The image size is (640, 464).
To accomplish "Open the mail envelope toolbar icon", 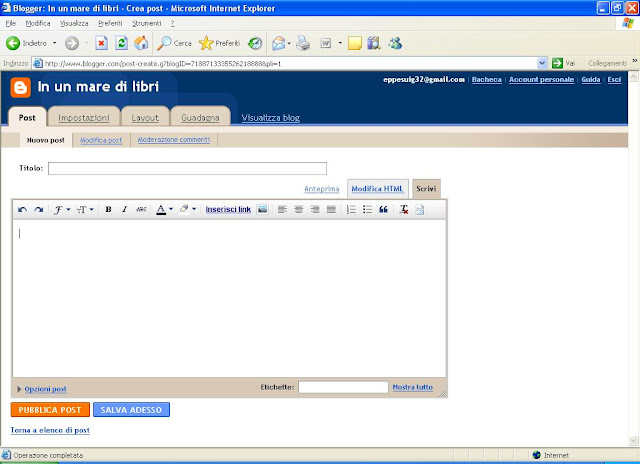I will [279, 43].
